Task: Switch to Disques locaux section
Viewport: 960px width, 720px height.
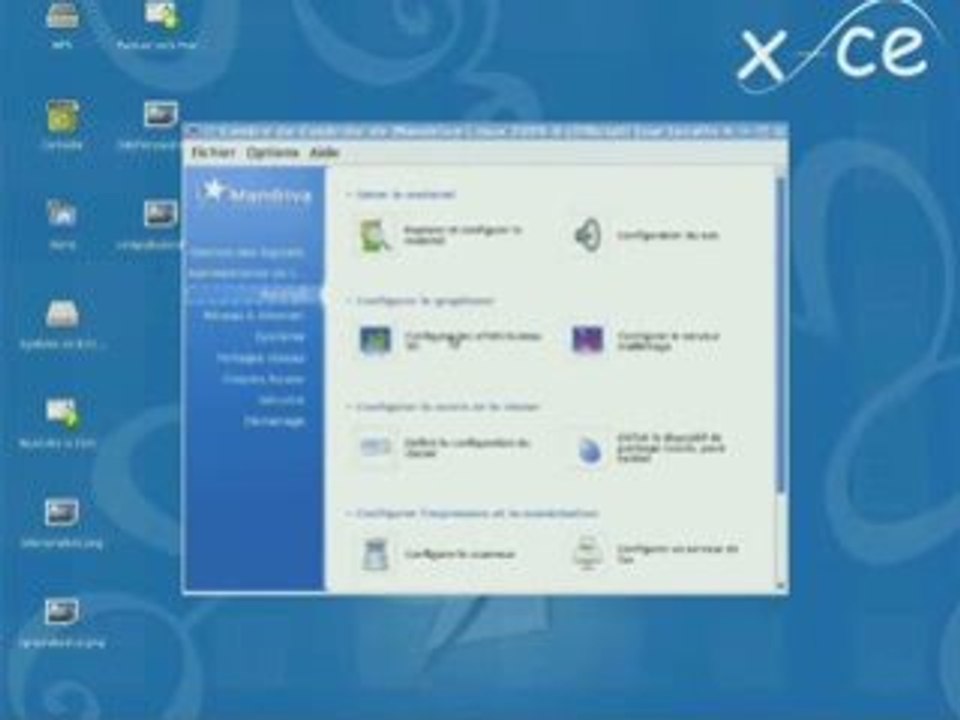Action: coord(263,379)
